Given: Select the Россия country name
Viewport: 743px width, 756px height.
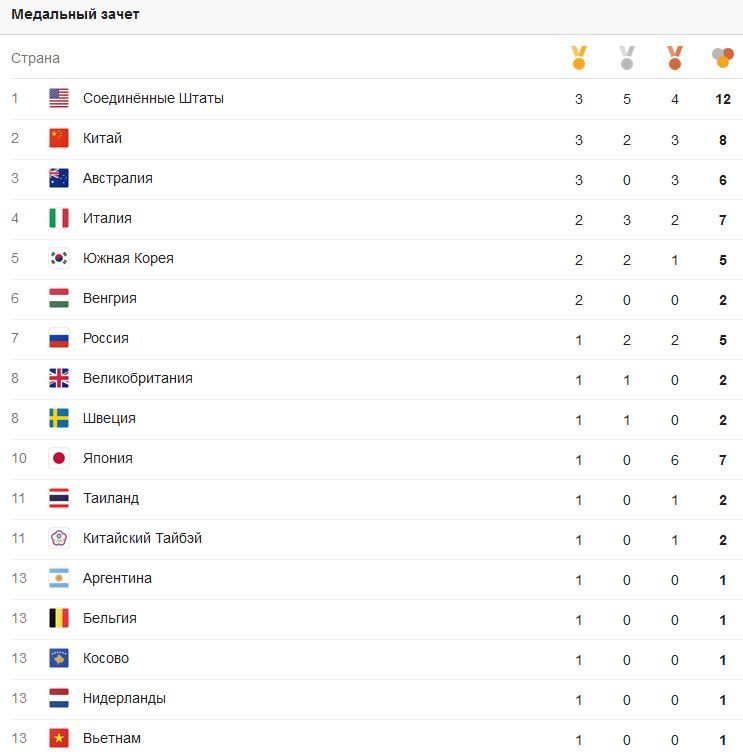Looking at the screenshot, I should pos(106,338).
